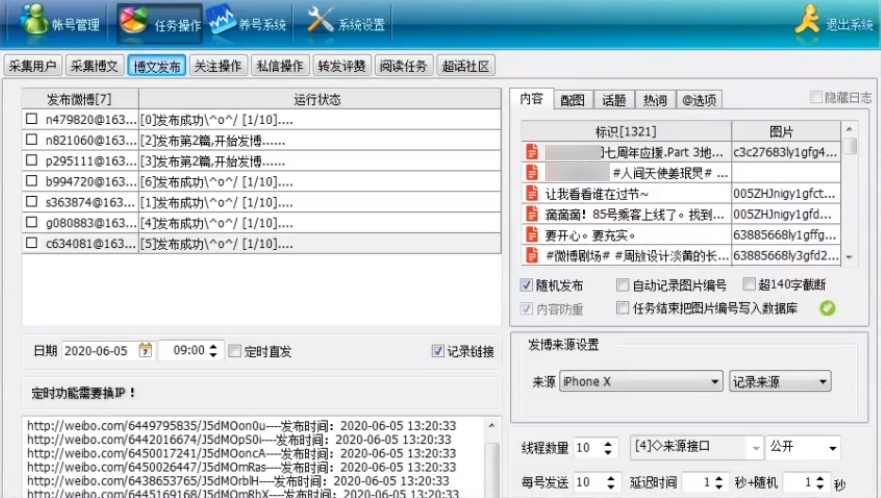This screenshot has height=498, width=881.
Task: Switch to the 热词 tab
Action: tap(655, 100)
